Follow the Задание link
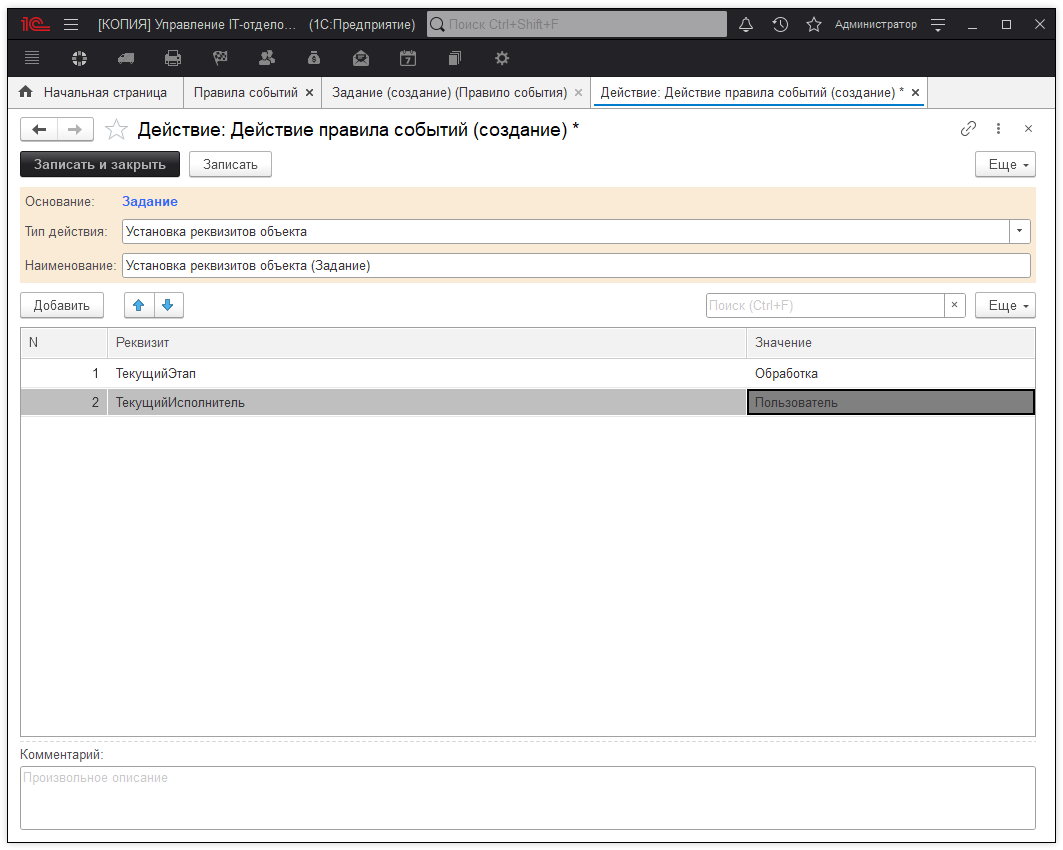This screenshot has height=850, width=1063. 150,201
